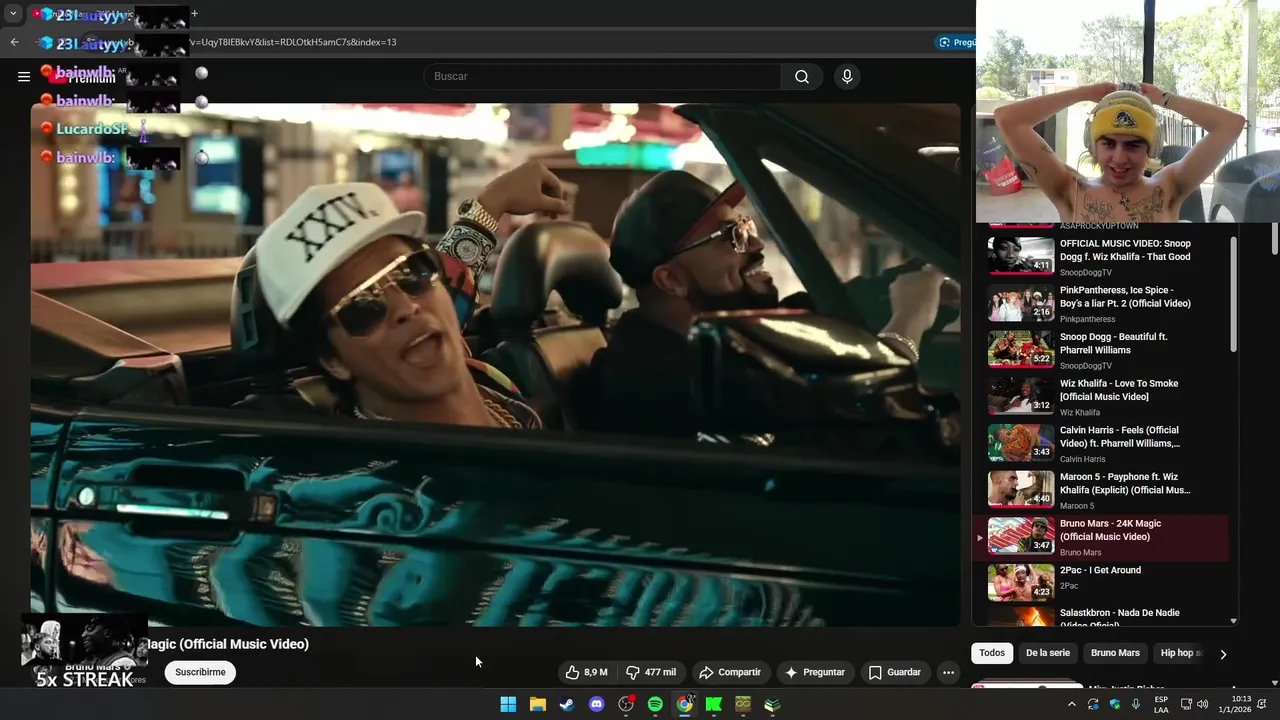The height and width of the screenshot is (720, 1280).
Task: Click the microphone tray icon
Action: [x=1136, y=704]
